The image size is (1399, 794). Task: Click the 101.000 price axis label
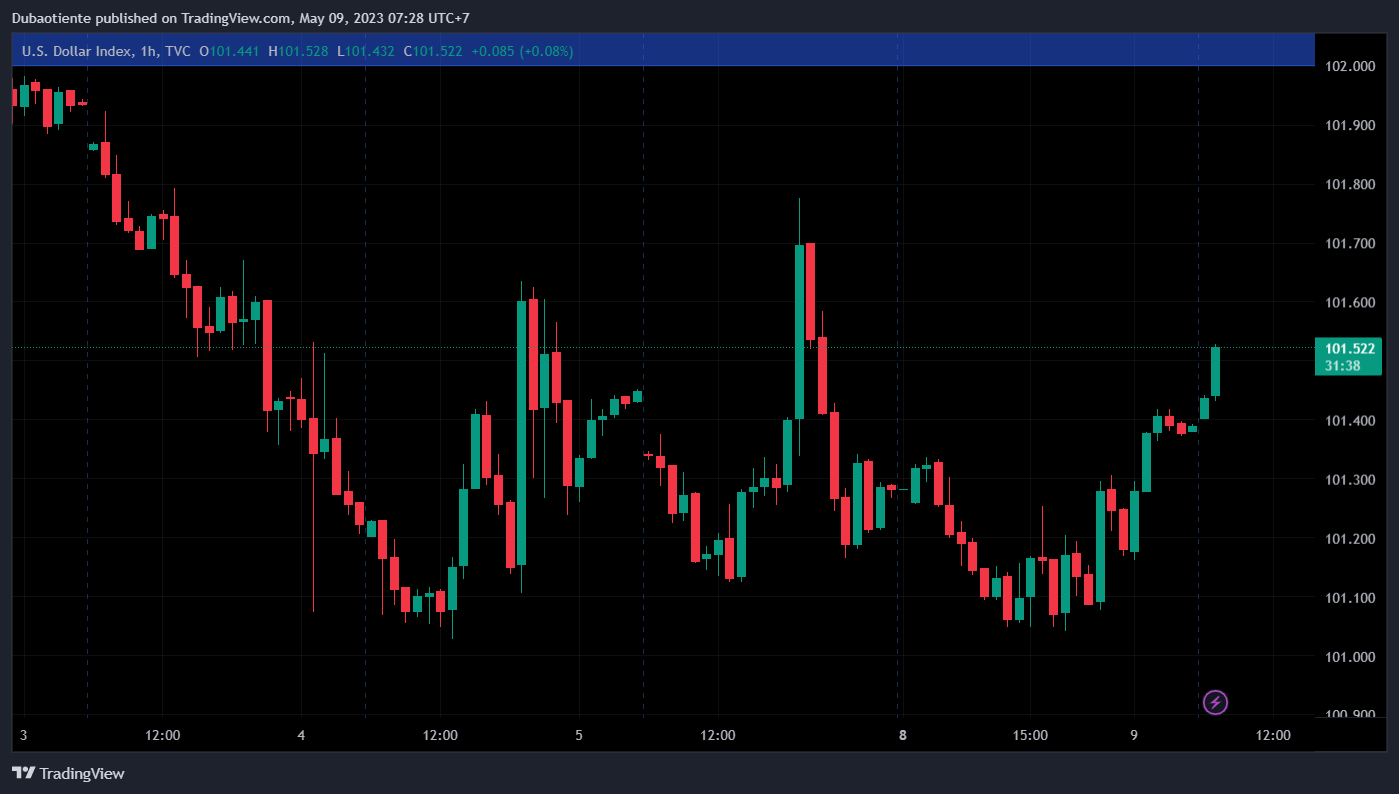(1349, 657)
